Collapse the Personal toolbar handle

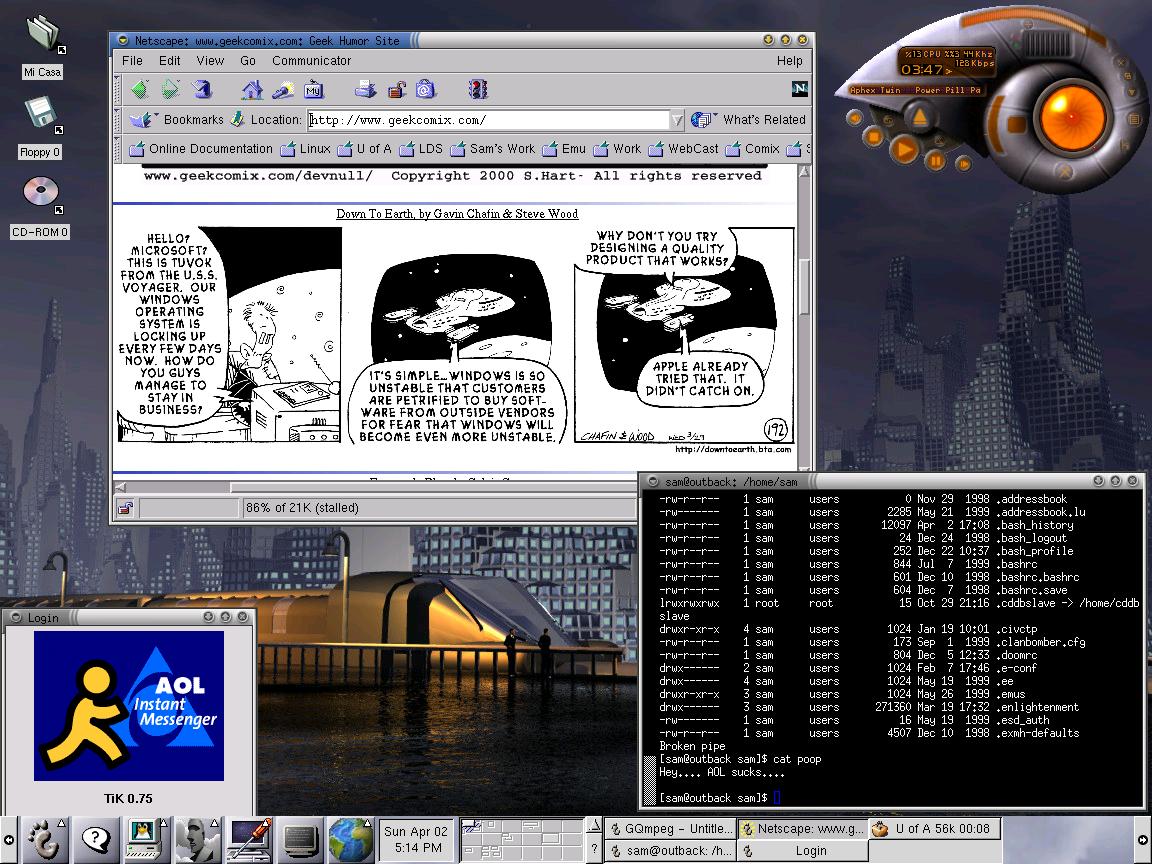pyautogui.click(x=117, y=148)
